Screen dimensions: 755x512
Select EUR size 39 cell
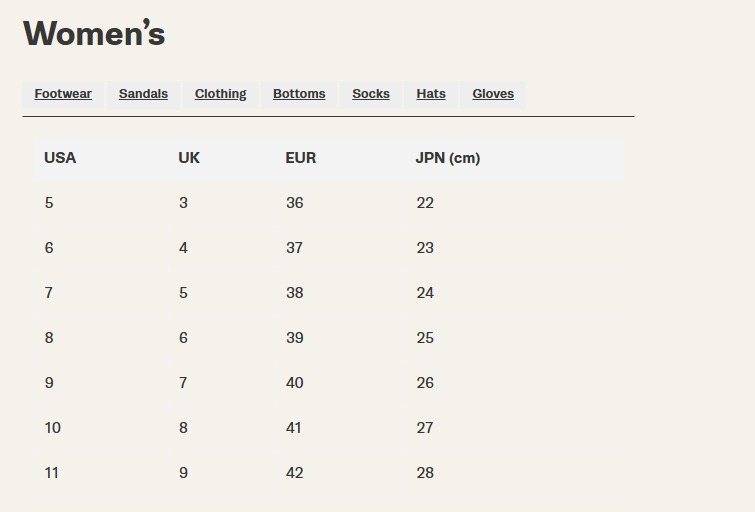click(294, 338)
